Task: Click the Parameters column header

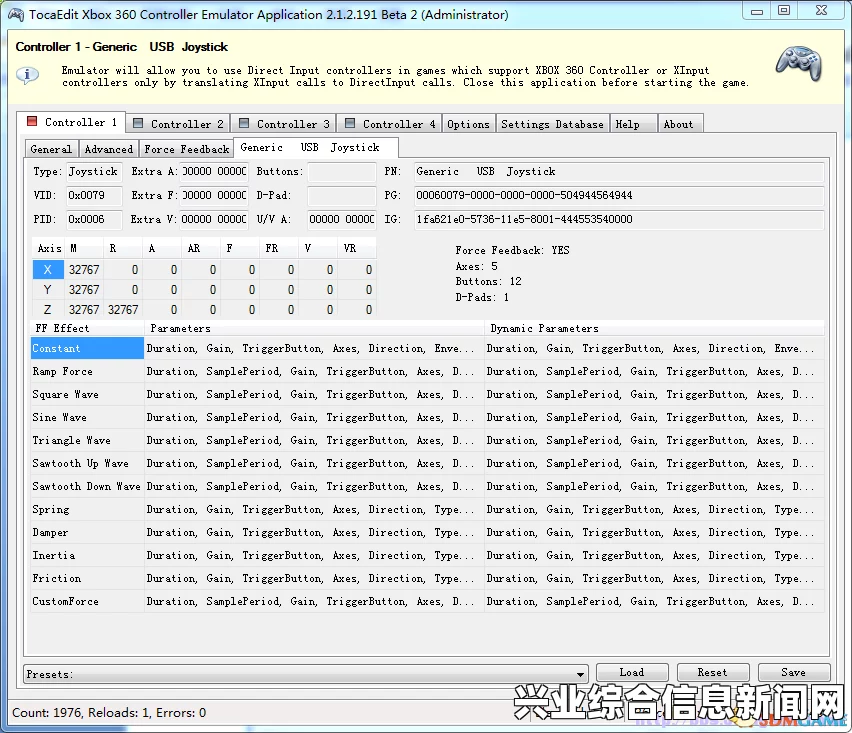Action: click(314, 328)
